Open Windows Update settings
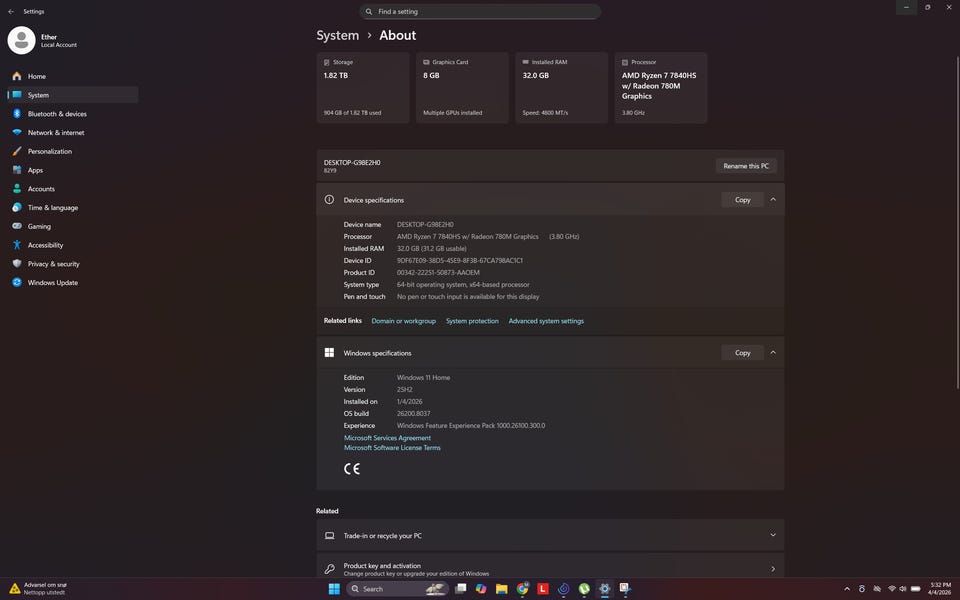Image resolution: width=960 pixels, height=600 pixels. pyautogui.click(x=72, y=283)
